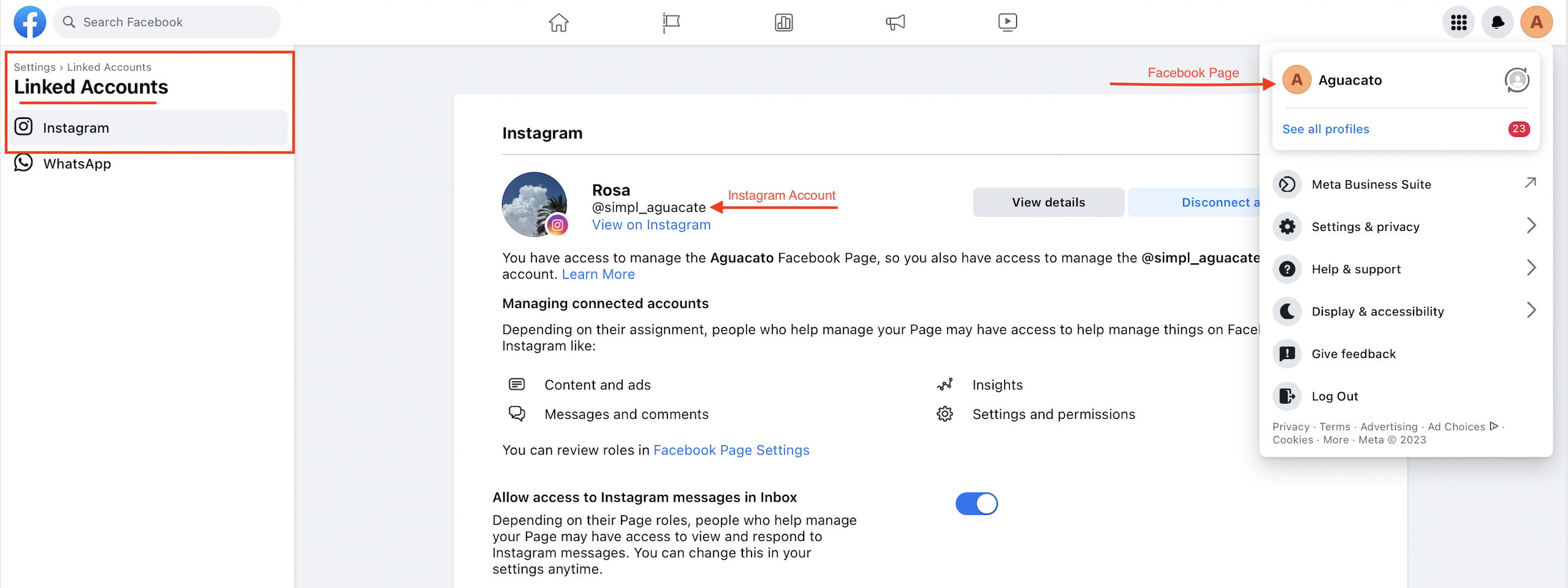Toggle Allow access to Instagram messages switch
The width and height of the screenshot is (1568, 588).
[x=976, y=503]
